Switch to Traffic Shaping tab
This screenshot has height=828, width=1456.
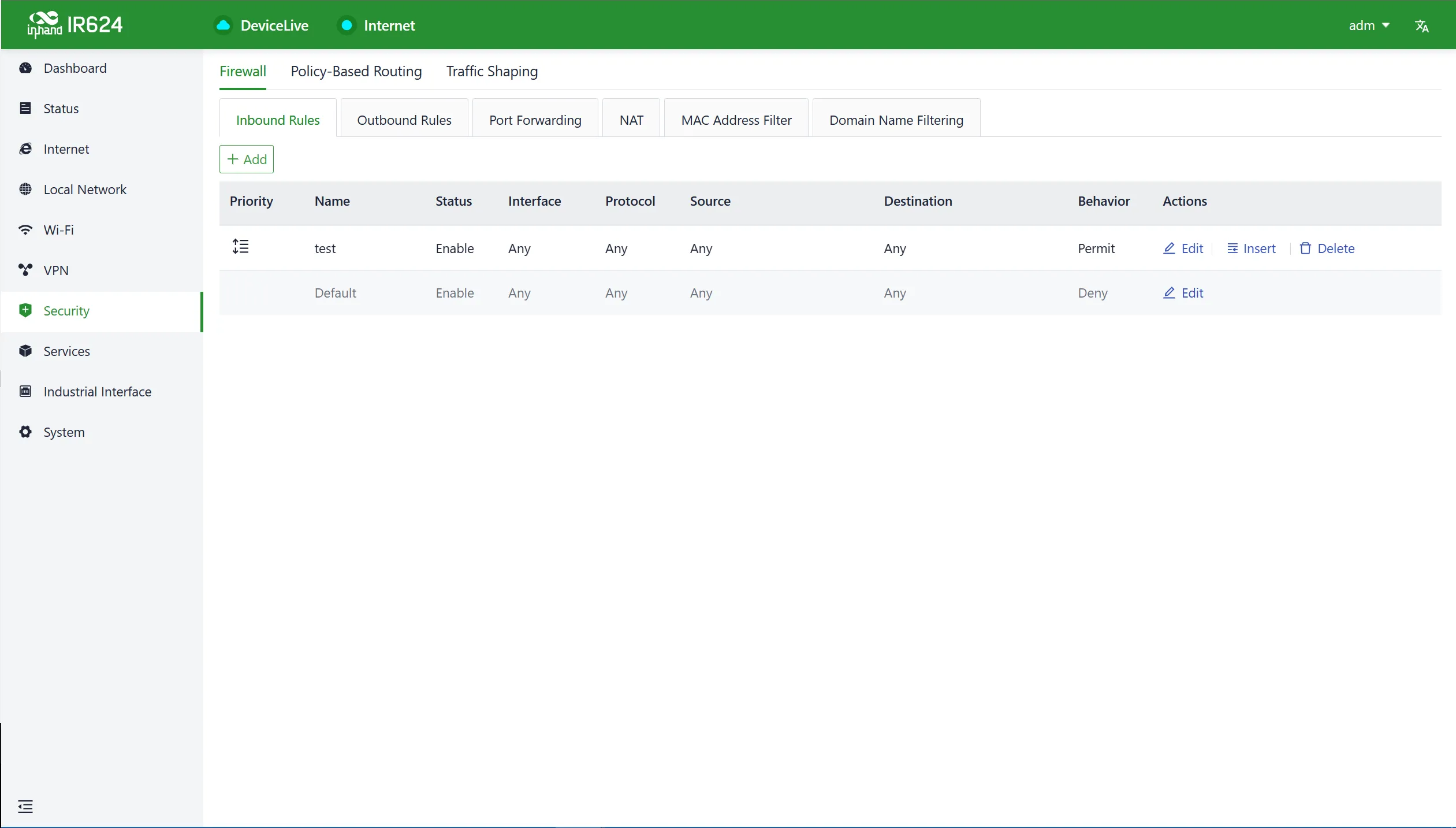click(x=492, y=71)
